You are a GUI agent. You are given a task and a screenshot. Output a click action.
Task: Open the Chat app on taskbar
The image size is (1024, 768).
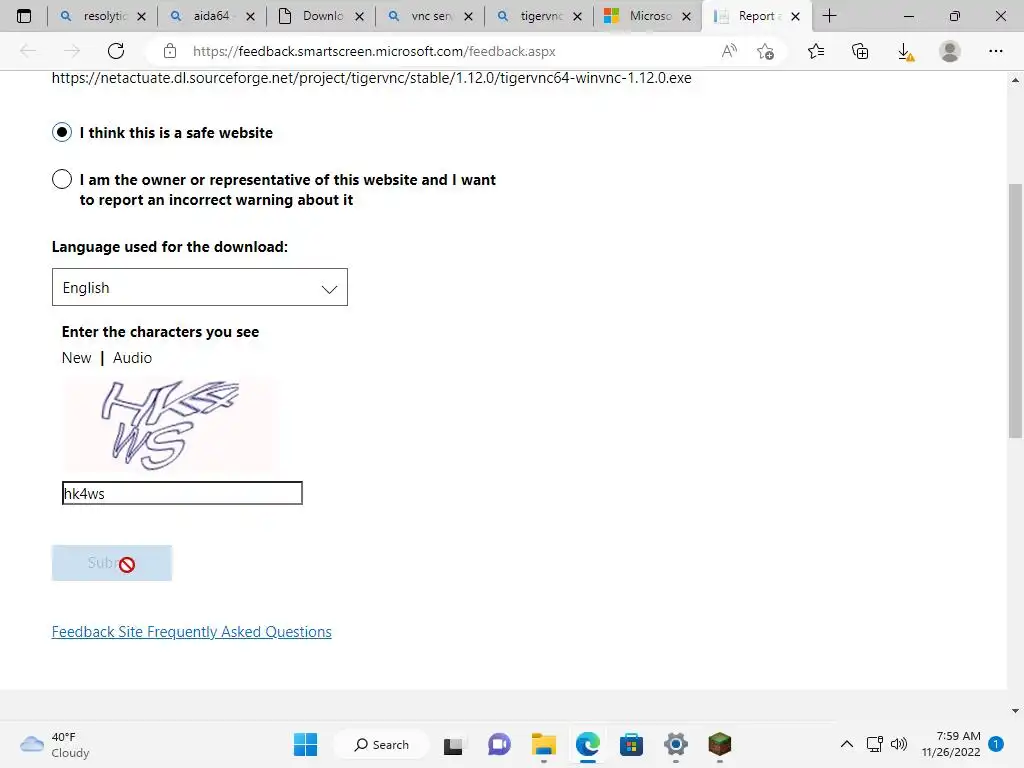[x=499, y=744]
